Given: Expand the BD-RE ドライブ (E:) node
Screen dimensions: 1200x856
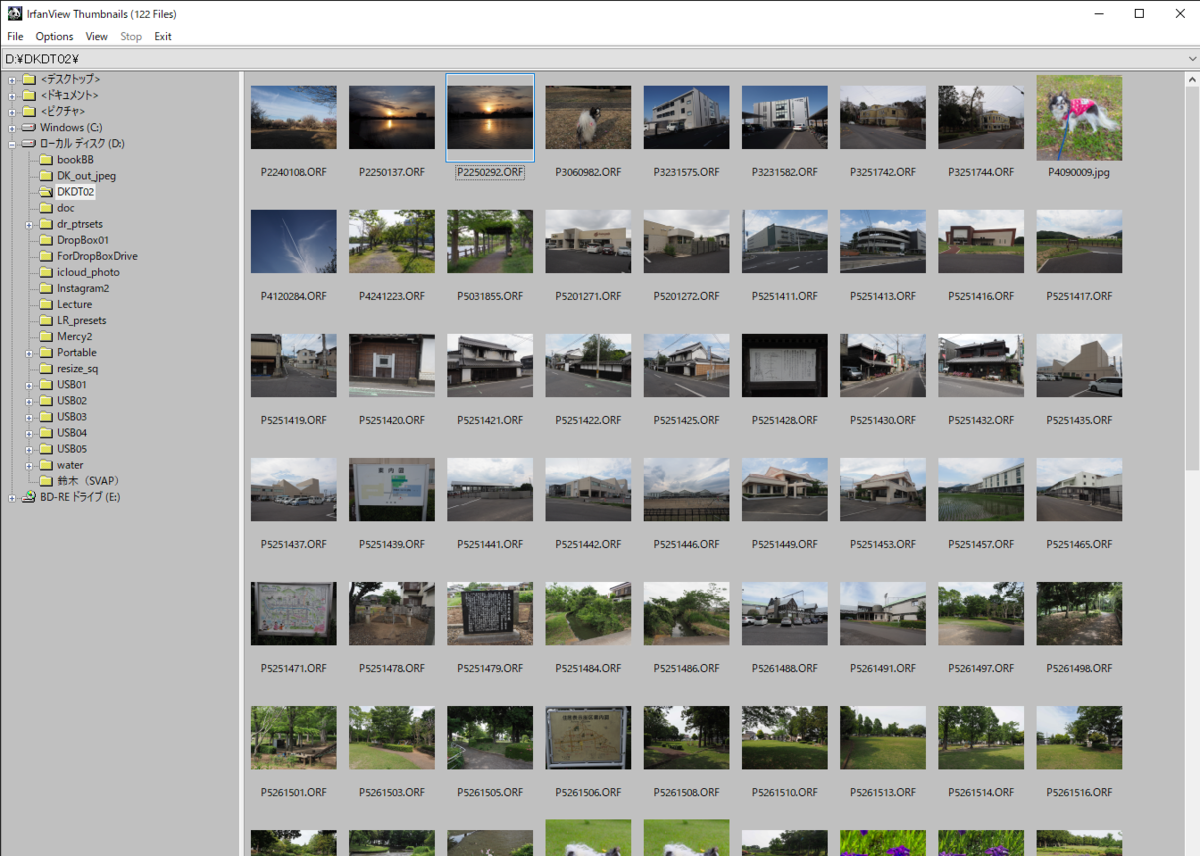Looking at the screenshot, I should pos(12,497).
